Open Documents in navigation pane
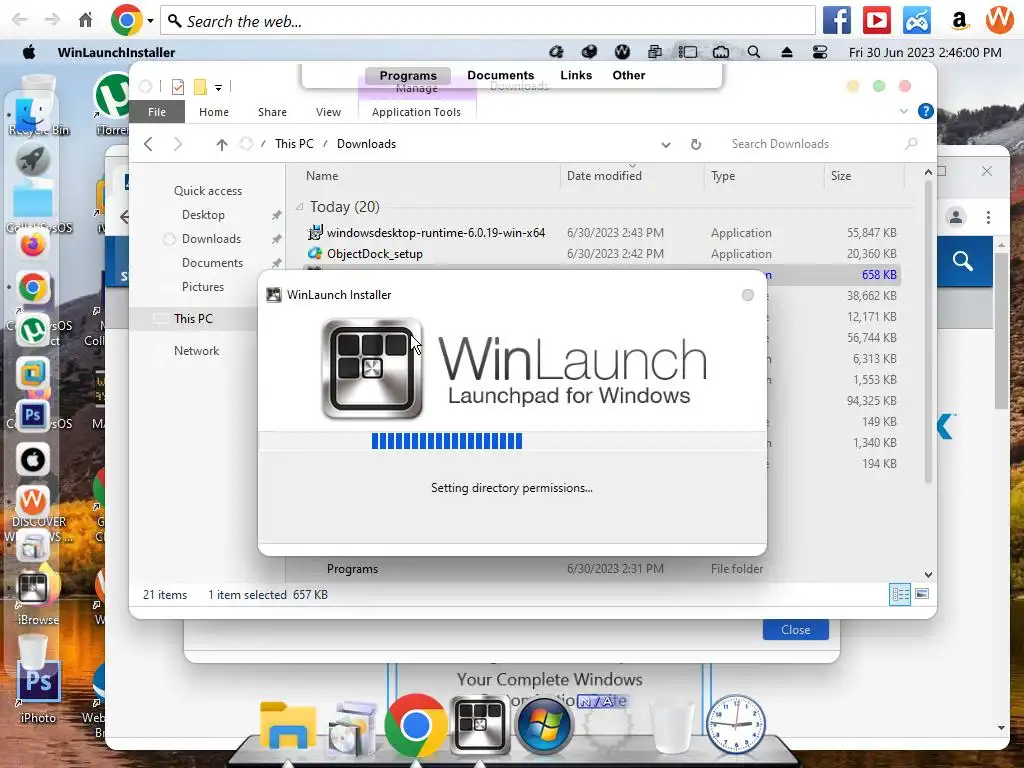 tap(212, 263)
